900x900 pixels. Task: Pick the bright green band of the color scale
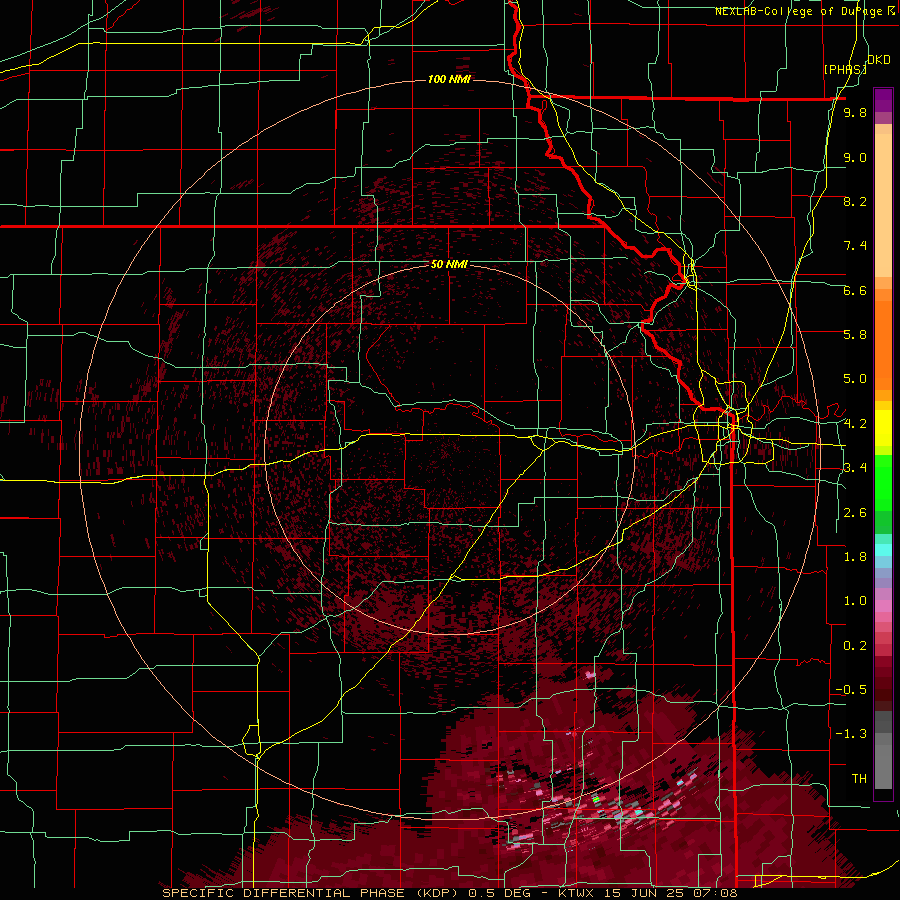pos(883,483)
